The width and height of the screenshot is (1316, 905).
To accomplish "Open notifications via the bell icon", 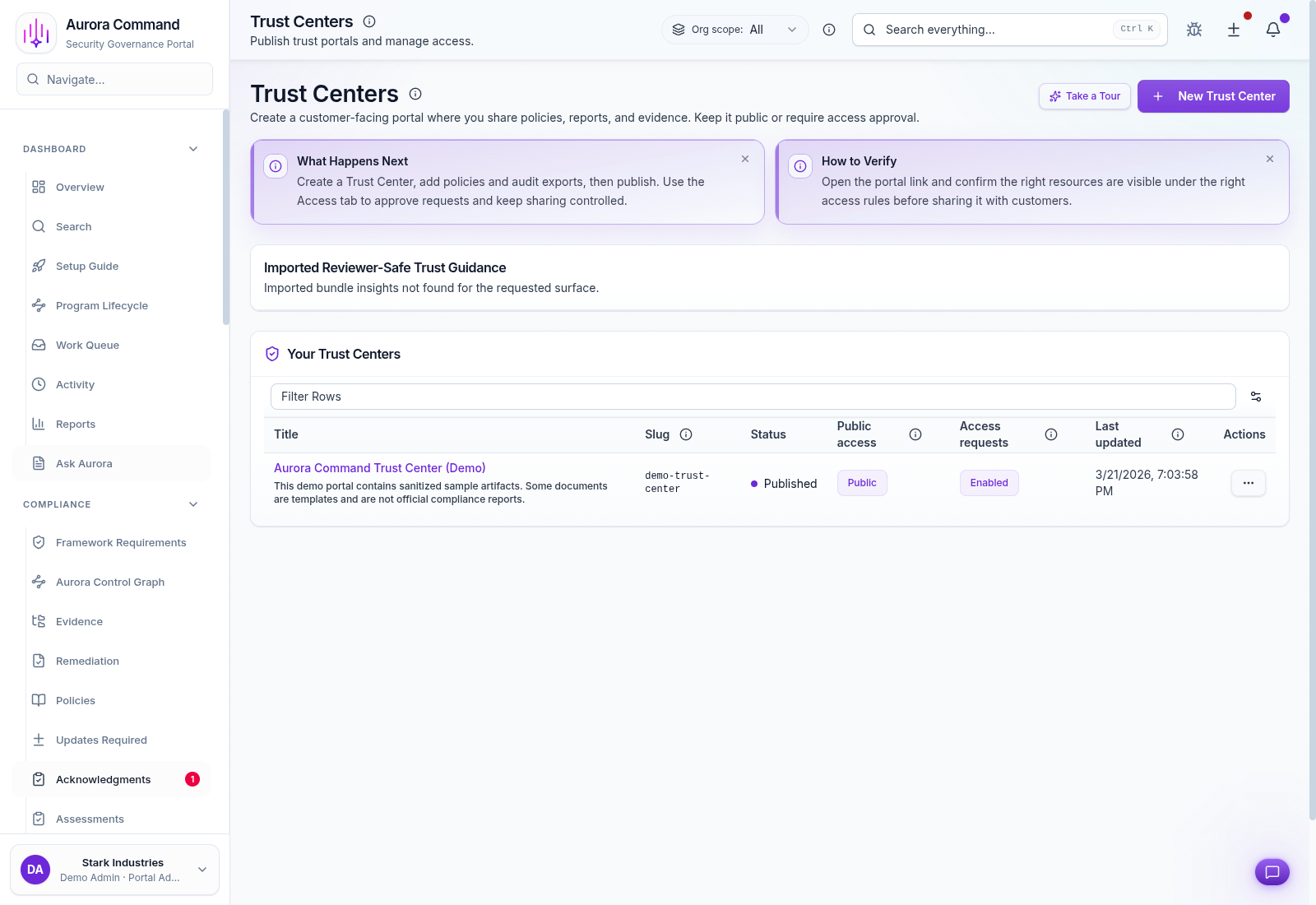I will pyautogui.click(x=1272, y=29).
